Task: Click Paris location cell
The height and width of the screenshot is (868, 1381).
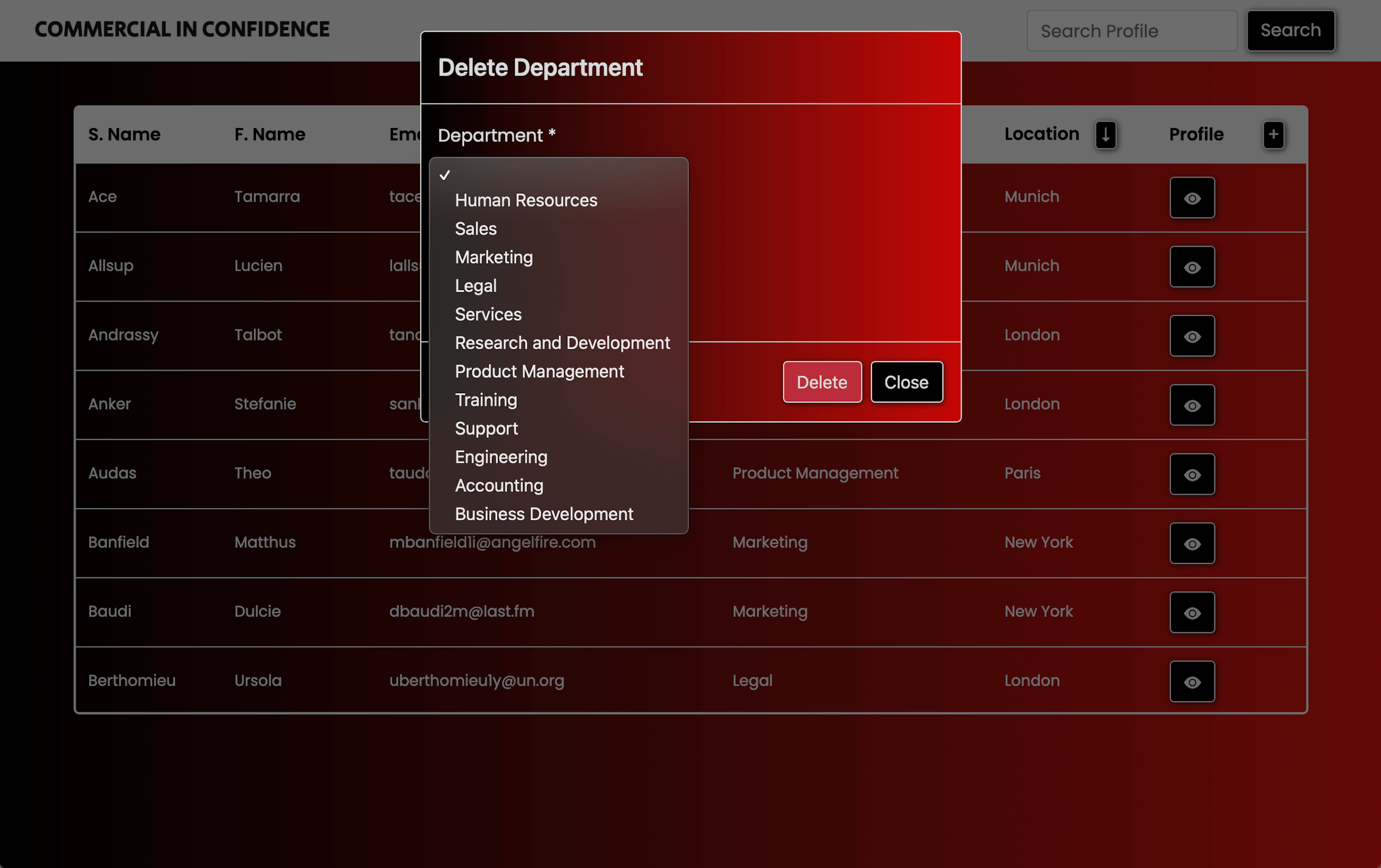Action: (x=1022, y=473)
